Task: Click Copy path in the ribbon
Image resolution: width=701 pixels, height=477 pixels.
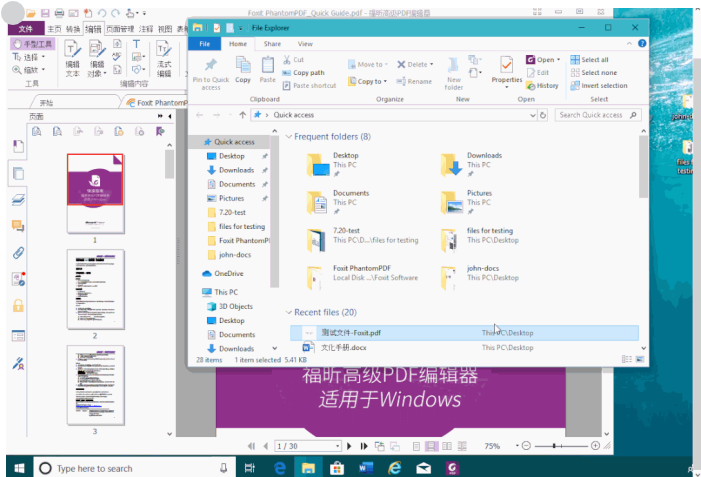Action: click(304, 72)
